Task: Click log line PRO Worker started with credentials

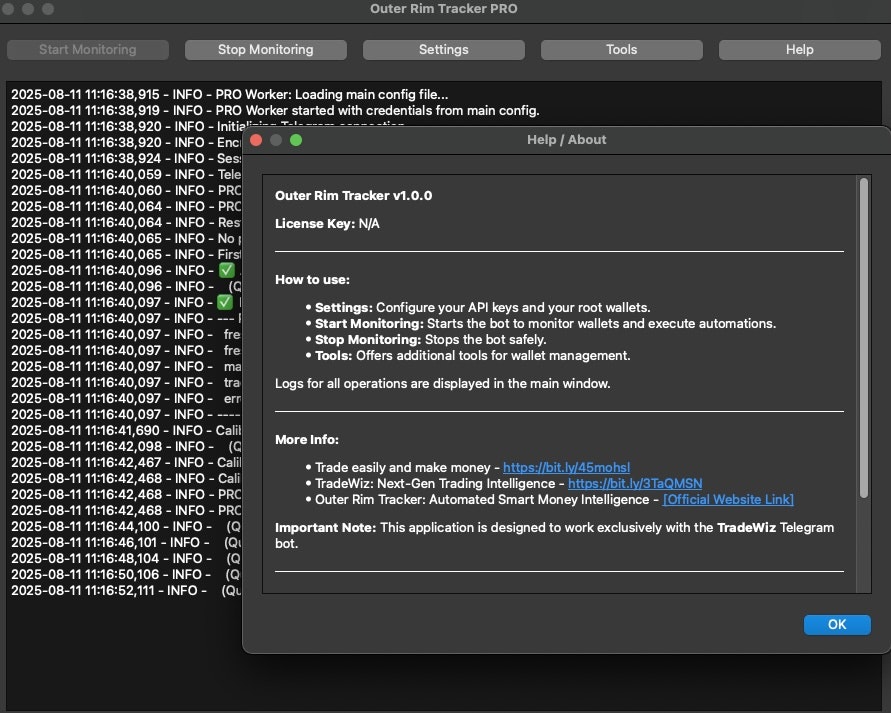Action: (275, 110)
